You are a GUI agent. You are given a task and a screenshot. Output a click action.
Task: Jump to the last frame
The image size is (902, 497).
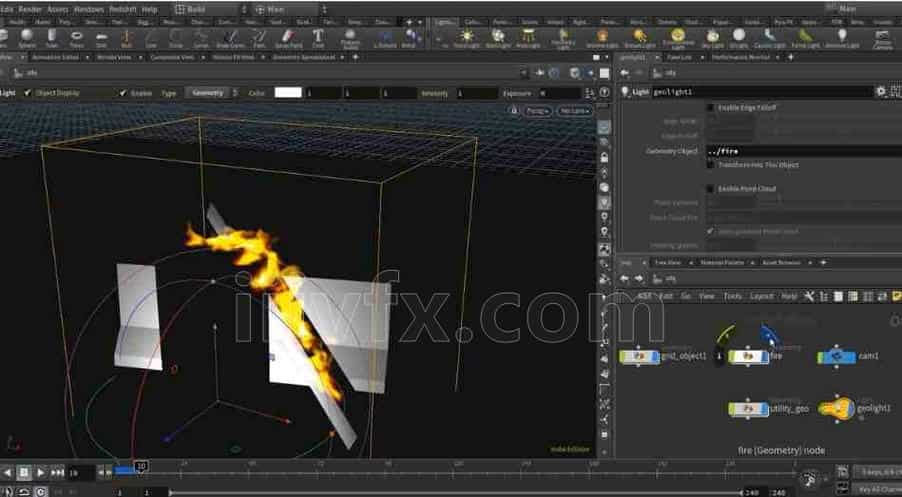[x=57, y=473]
